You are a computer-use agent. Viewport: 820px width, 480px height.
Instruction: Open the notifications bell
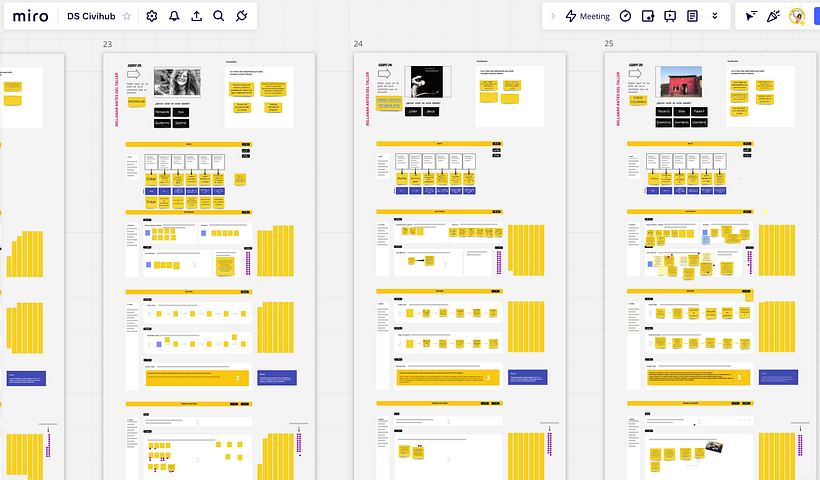point(174,16)
